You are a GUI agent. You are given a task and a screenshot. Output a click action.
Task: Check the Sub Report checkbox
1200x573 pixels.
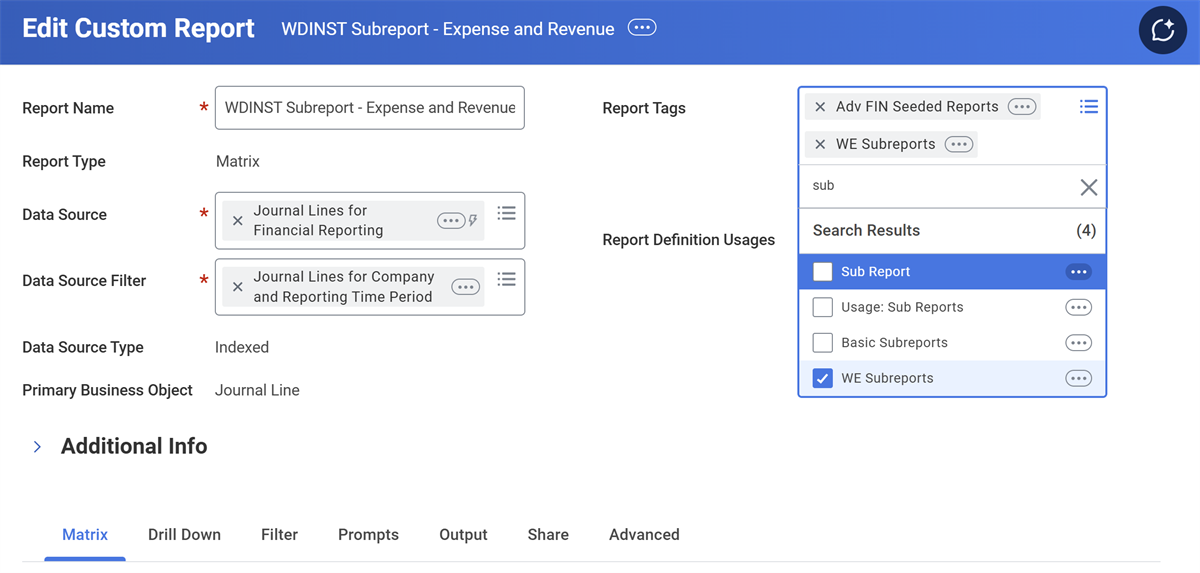(823, 272)
